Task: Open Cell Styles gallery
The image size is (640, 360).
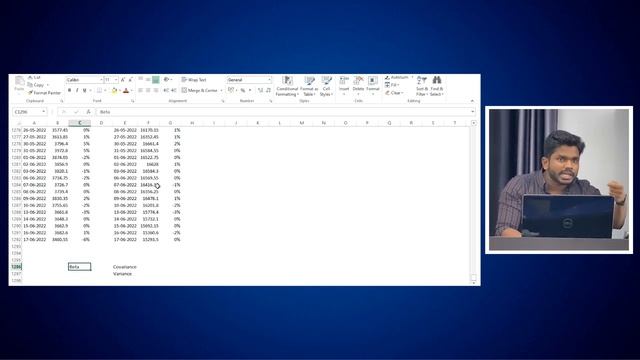Action: tap(326, 86)
